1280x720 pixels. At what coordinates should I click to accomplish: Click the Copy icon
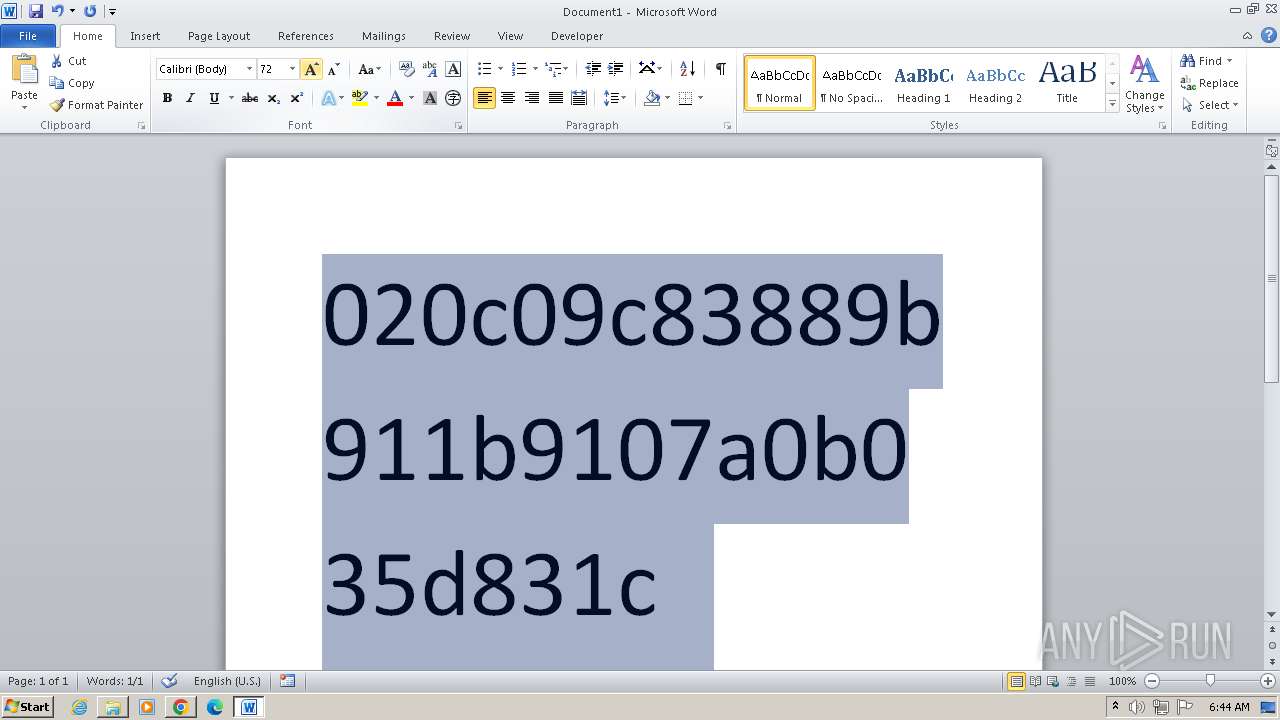point(57,83)
